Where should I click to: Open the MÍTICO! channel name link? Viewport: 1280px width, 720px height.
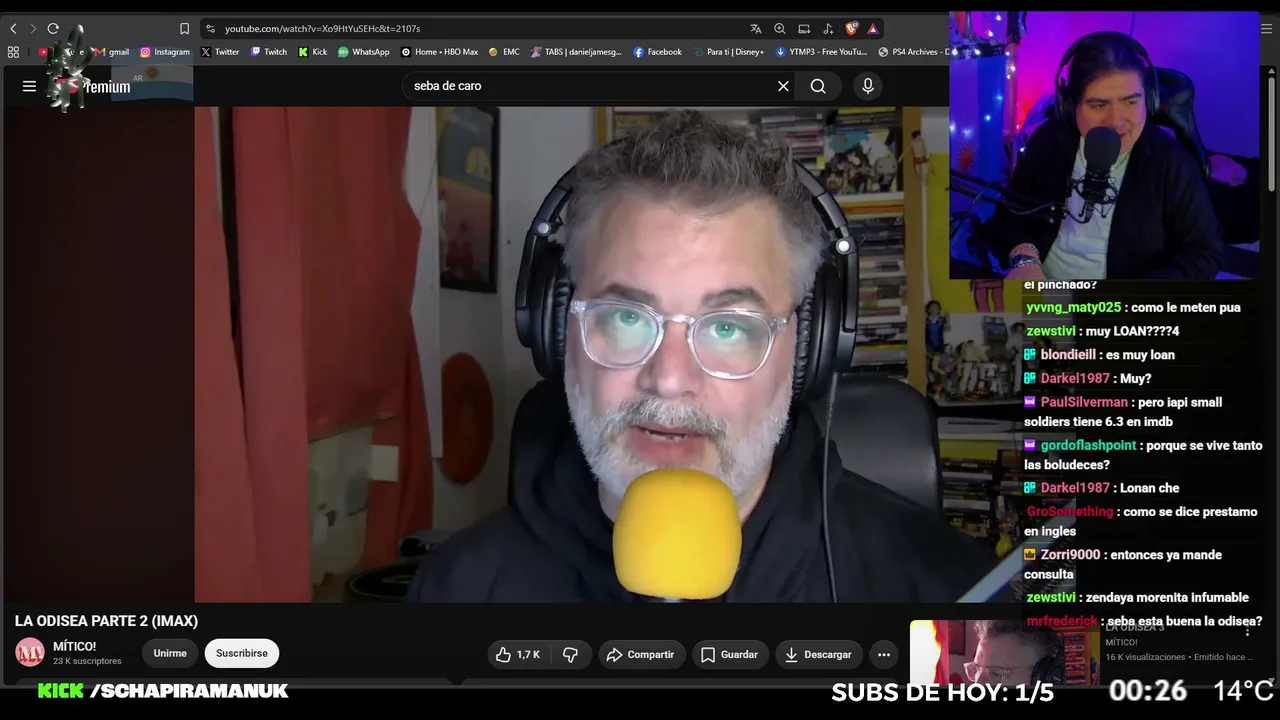click(x=75, y=647)
